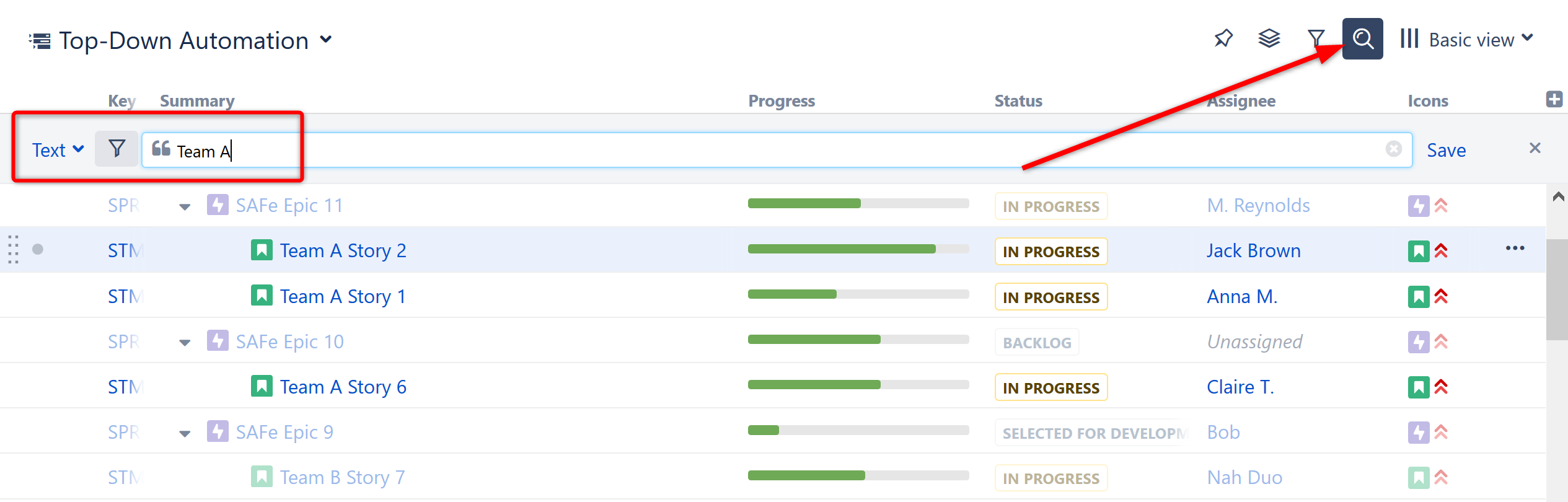Toggle the search magnifier button
This screenshot has width=1568, height=502.
pyautogui.click(x=1362, y=38)
